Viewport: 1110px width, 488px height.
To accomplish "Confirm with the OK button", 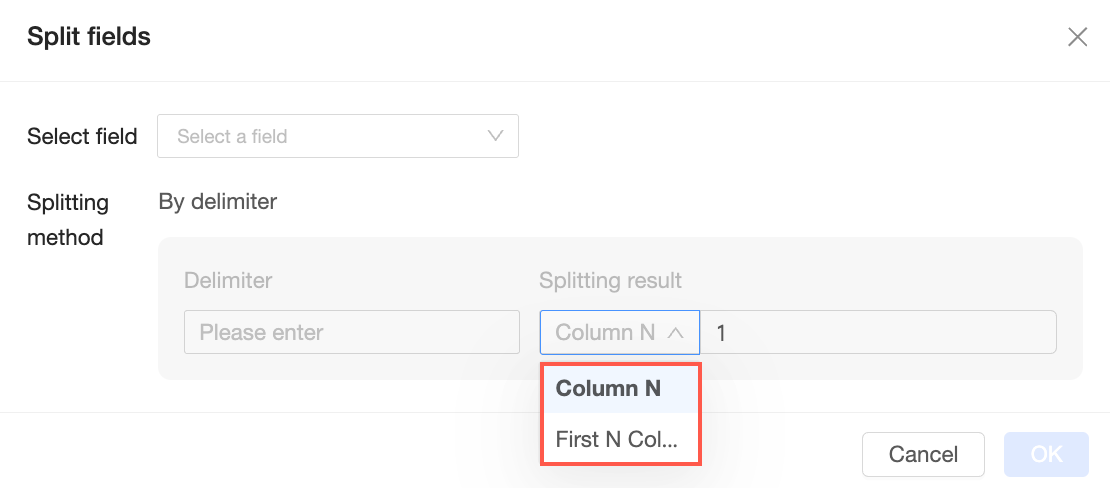I will click(x=1046, y=454).
